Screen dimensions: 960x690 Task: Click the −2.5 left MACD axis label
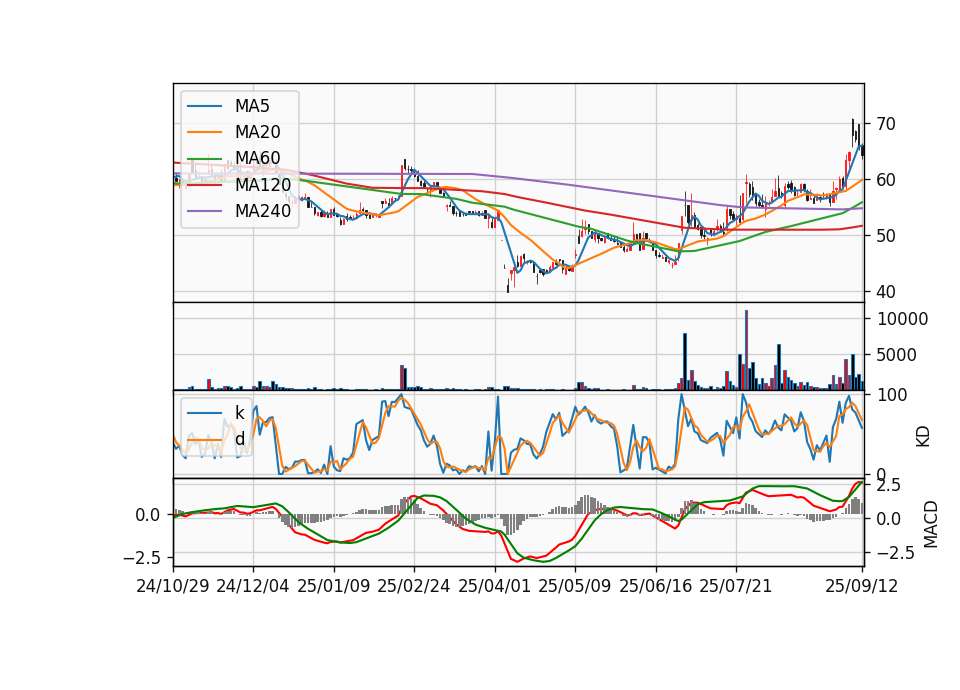(x=143, y=558)
